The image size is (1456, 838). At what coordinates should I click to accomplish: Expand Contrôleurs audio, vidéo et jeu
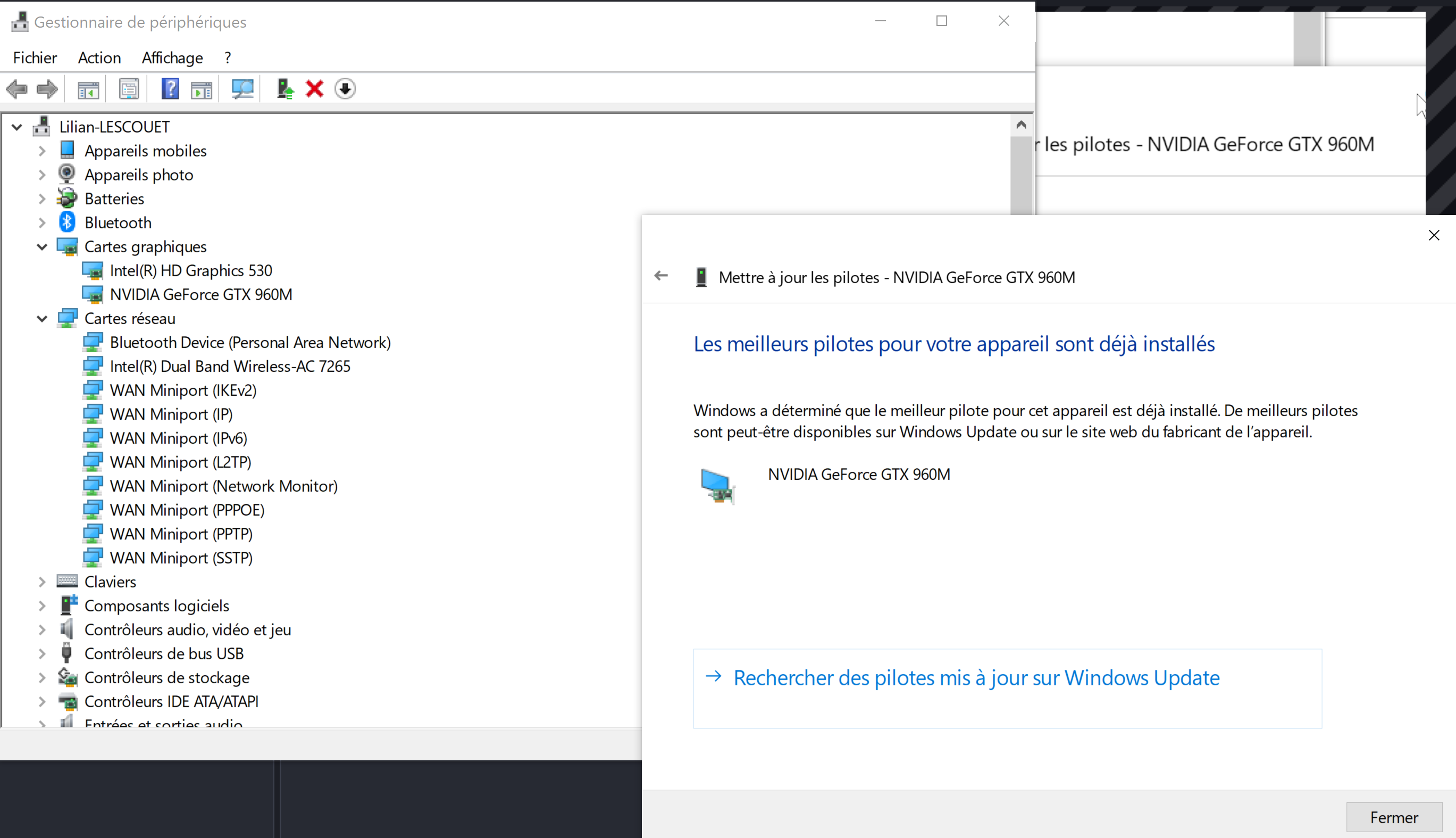click(x=42, y=630)
